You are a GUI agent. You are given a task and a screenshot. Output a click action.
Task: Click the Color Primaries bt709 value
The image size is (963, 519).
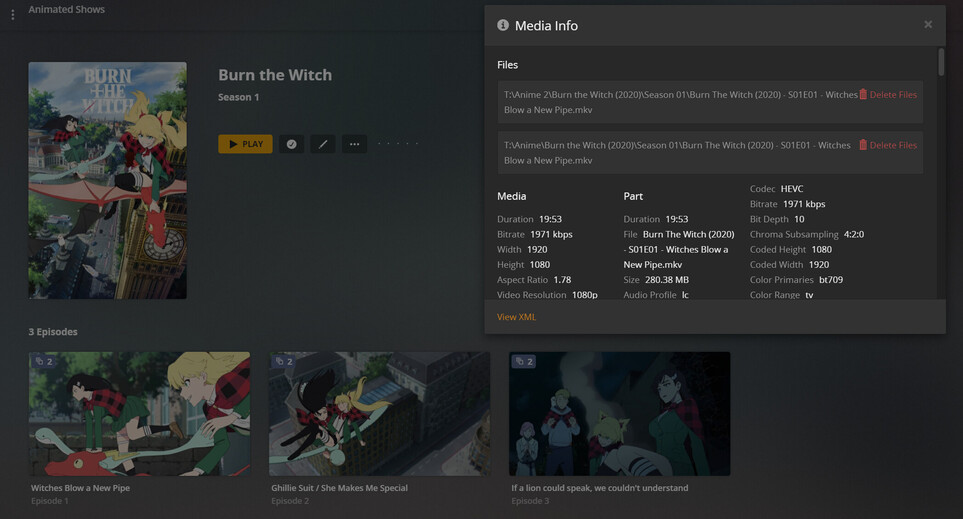(x=831, y=279)
